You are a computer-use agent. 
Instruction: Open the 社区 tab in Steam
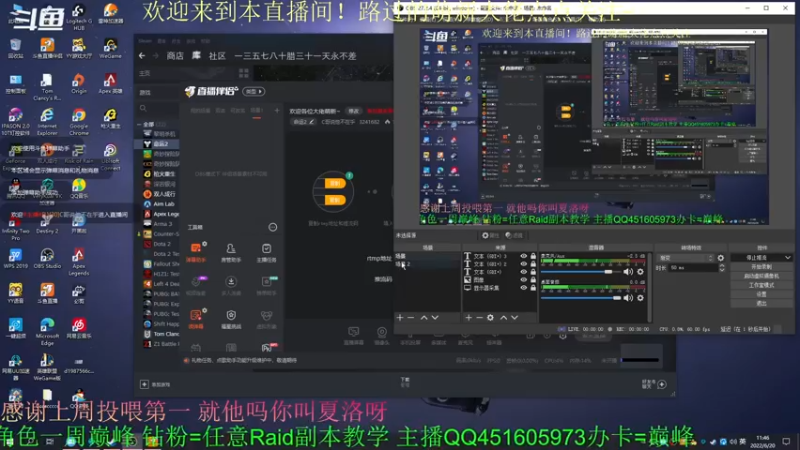point(217,56)
